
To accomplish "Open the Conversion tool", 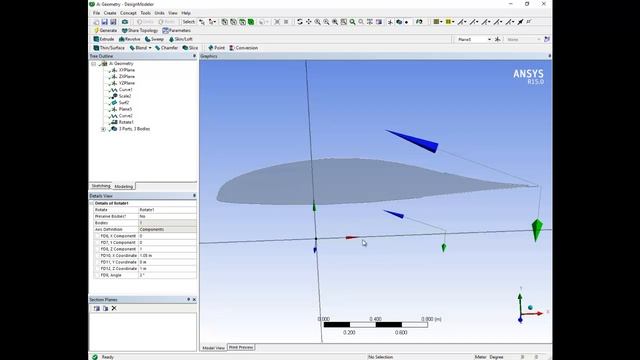I will 244,48.
